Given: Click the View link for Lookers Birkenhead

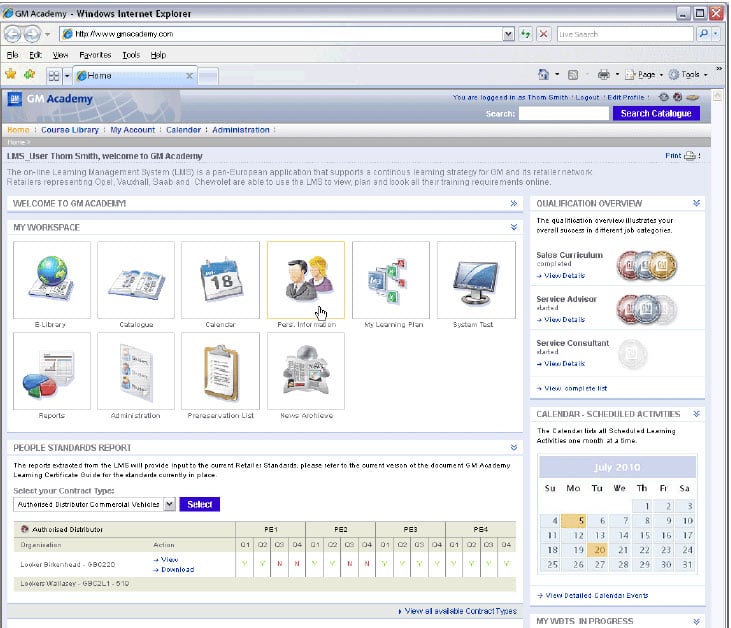Looking at the screenshot, I should coord(169,559).
